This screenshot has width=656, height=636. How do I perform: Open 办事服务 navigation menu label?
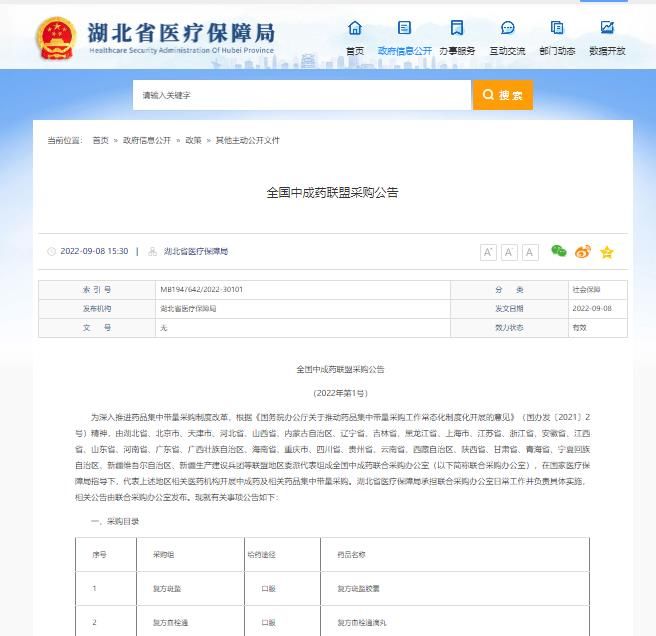click(x=457, y=51)
